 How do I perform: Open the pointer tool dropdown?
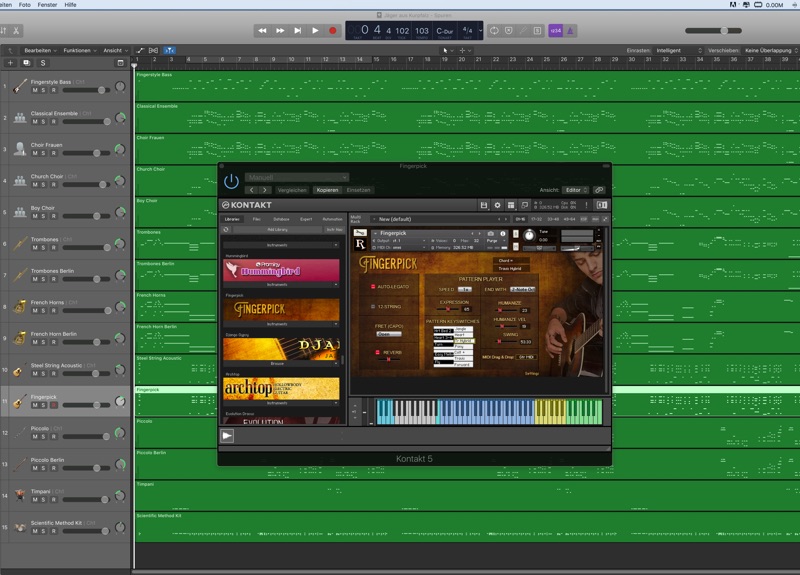(x=447, y=51)
